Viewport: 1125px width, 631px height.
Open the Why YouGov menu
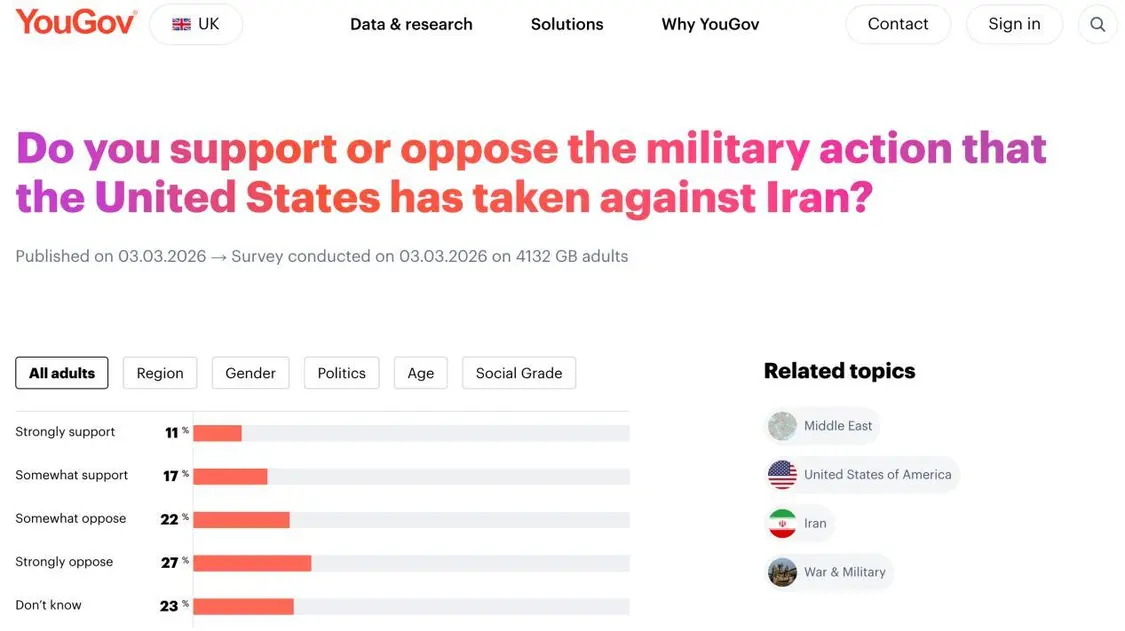point(710,25)
